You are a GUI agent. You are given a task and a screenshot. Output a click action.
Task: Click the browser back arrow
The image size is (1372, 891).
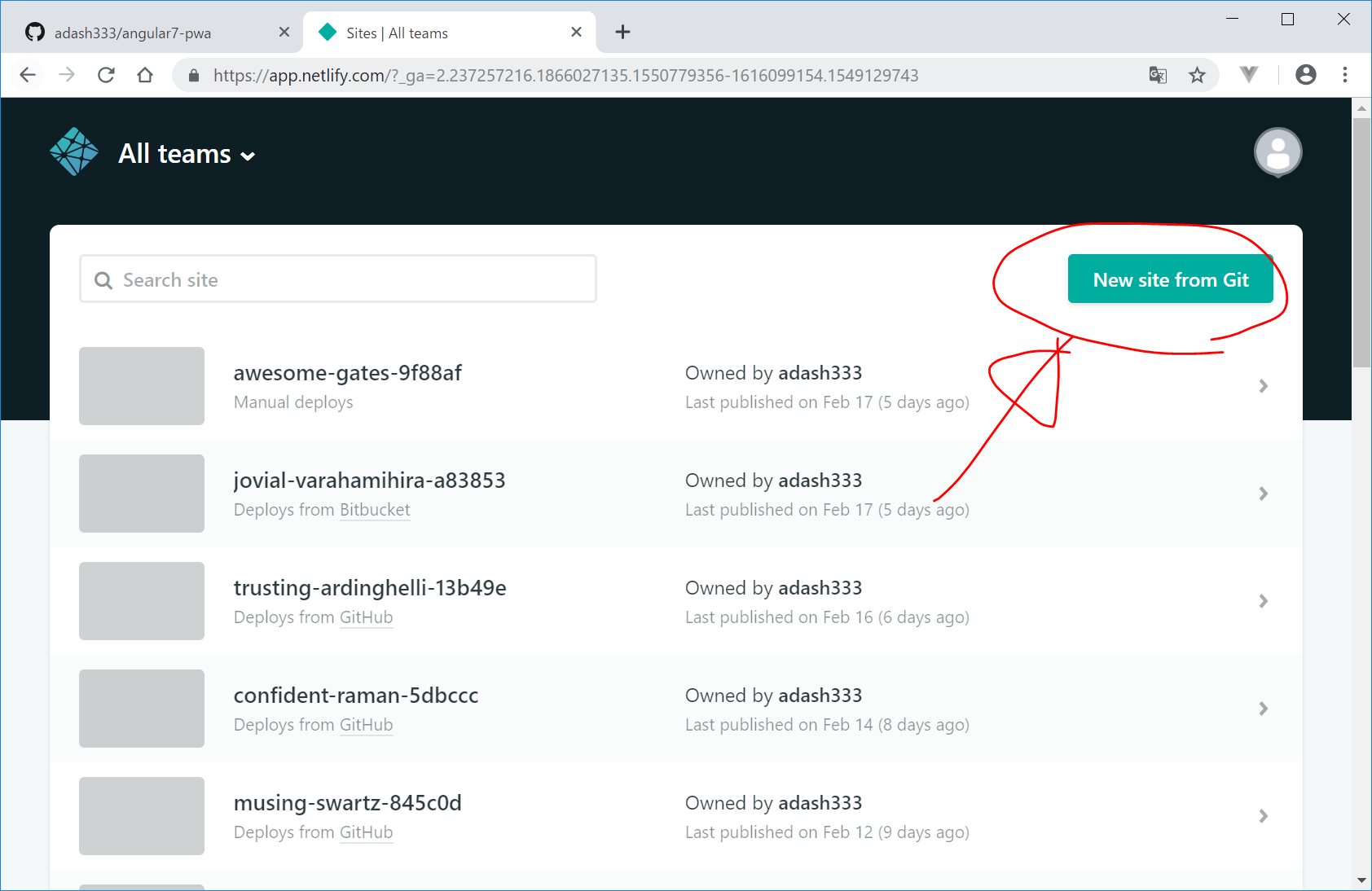(28, 75)
